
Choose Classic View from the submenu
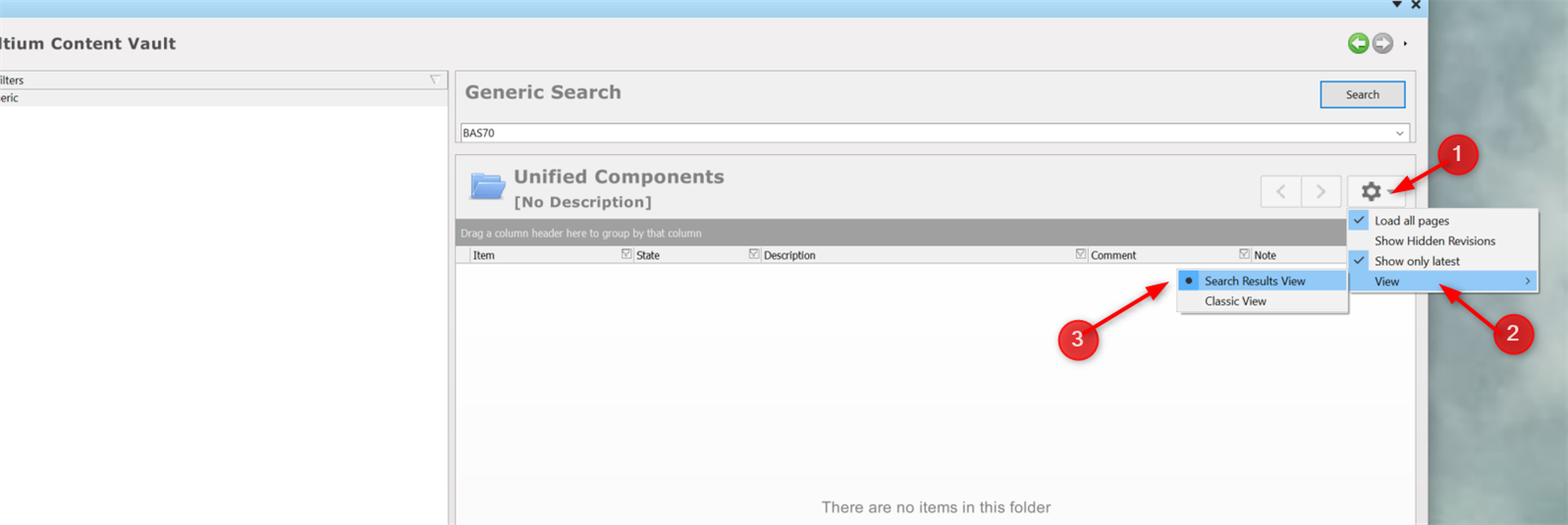point(1235,301)
